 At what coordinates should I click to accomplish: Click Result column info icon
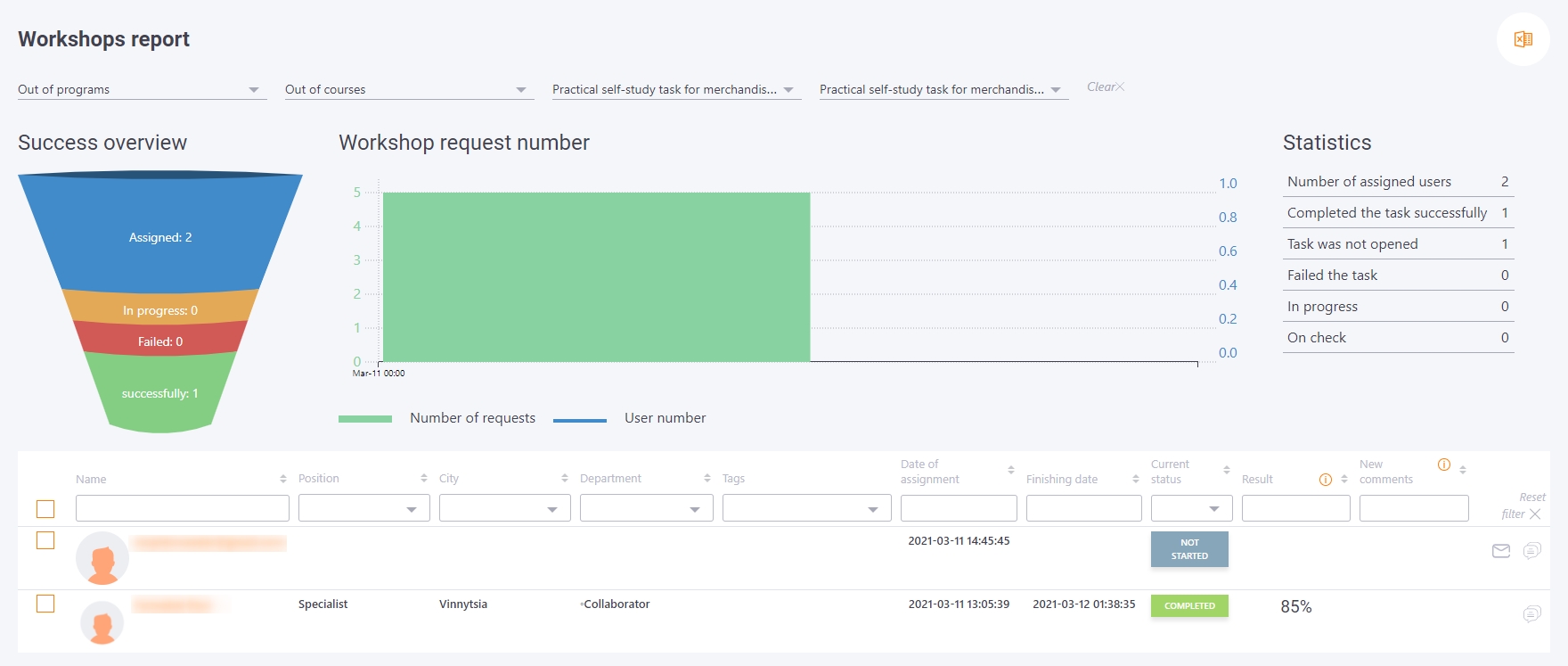point(1326,480)
